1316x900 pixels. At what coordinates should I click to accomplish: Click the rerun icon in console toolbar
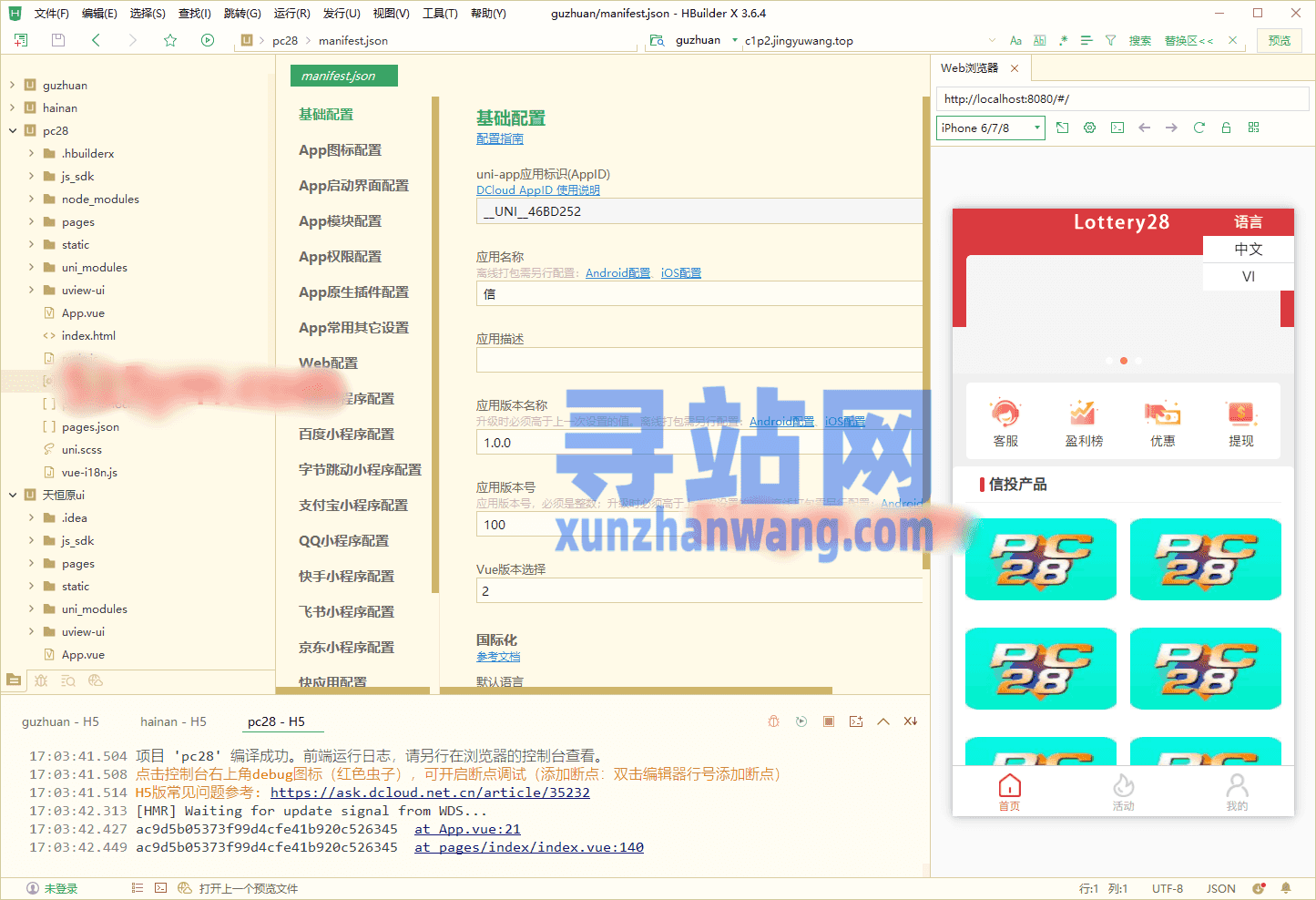coord(801,721)
